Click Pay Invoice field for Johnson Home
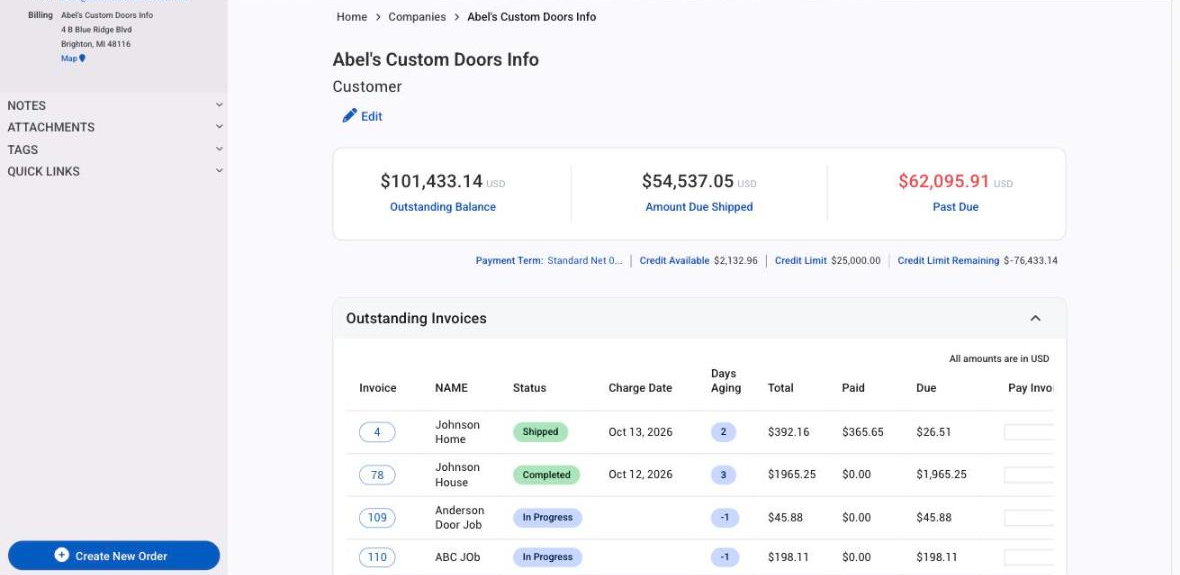Screen dimensions: 1180x575 tap(1029, 432)
